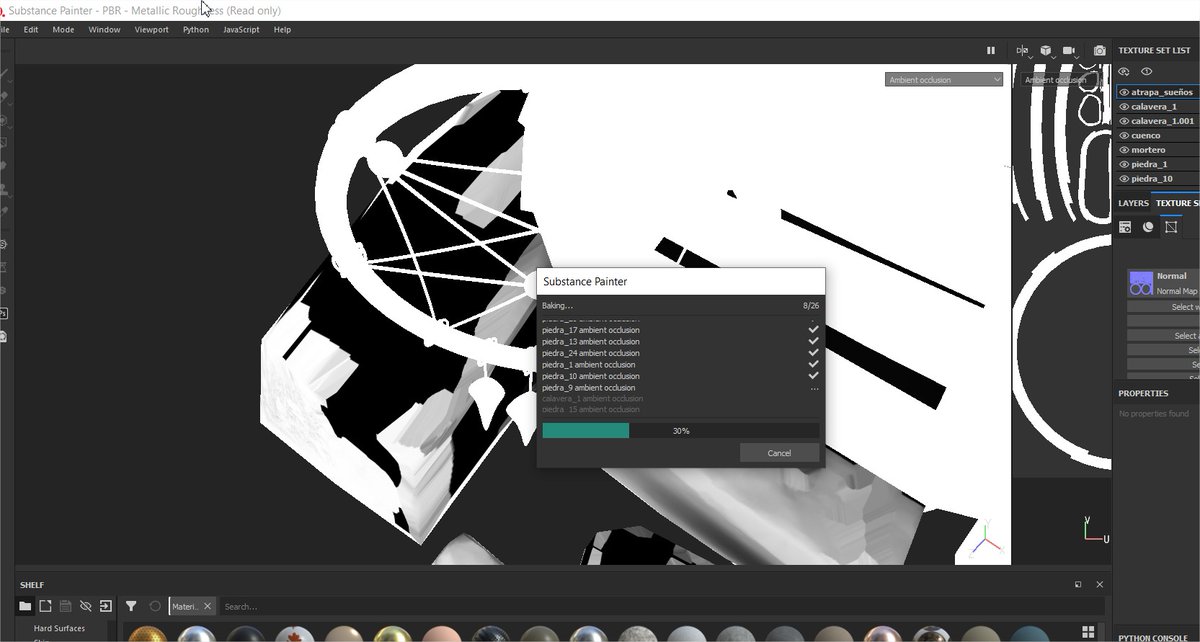Viewport: 1200px width, 642px height.
Task: Open symmetry settings icon in top toolbar
Action: tap(1022, 50)
